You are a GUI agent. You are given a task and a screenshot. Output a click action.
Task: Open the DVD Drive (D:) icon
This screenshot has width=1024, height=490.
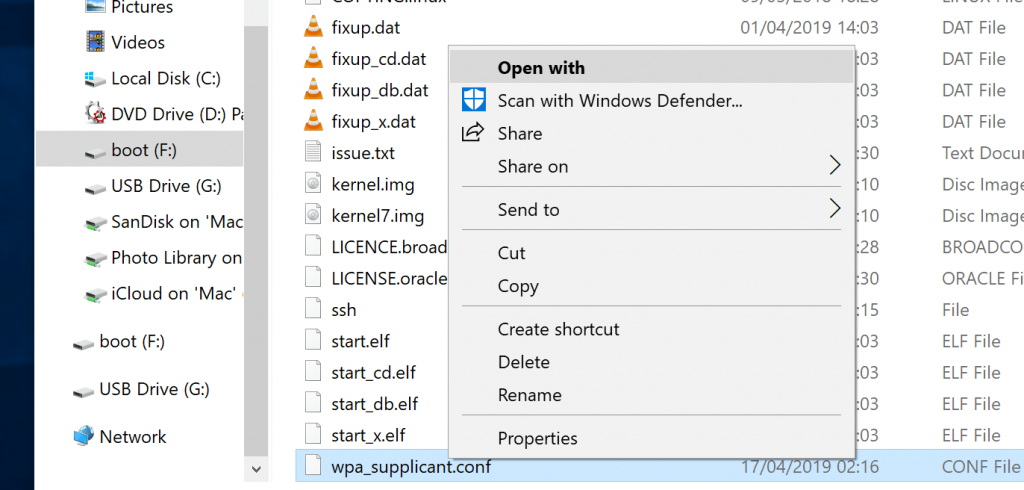(96, 114)
